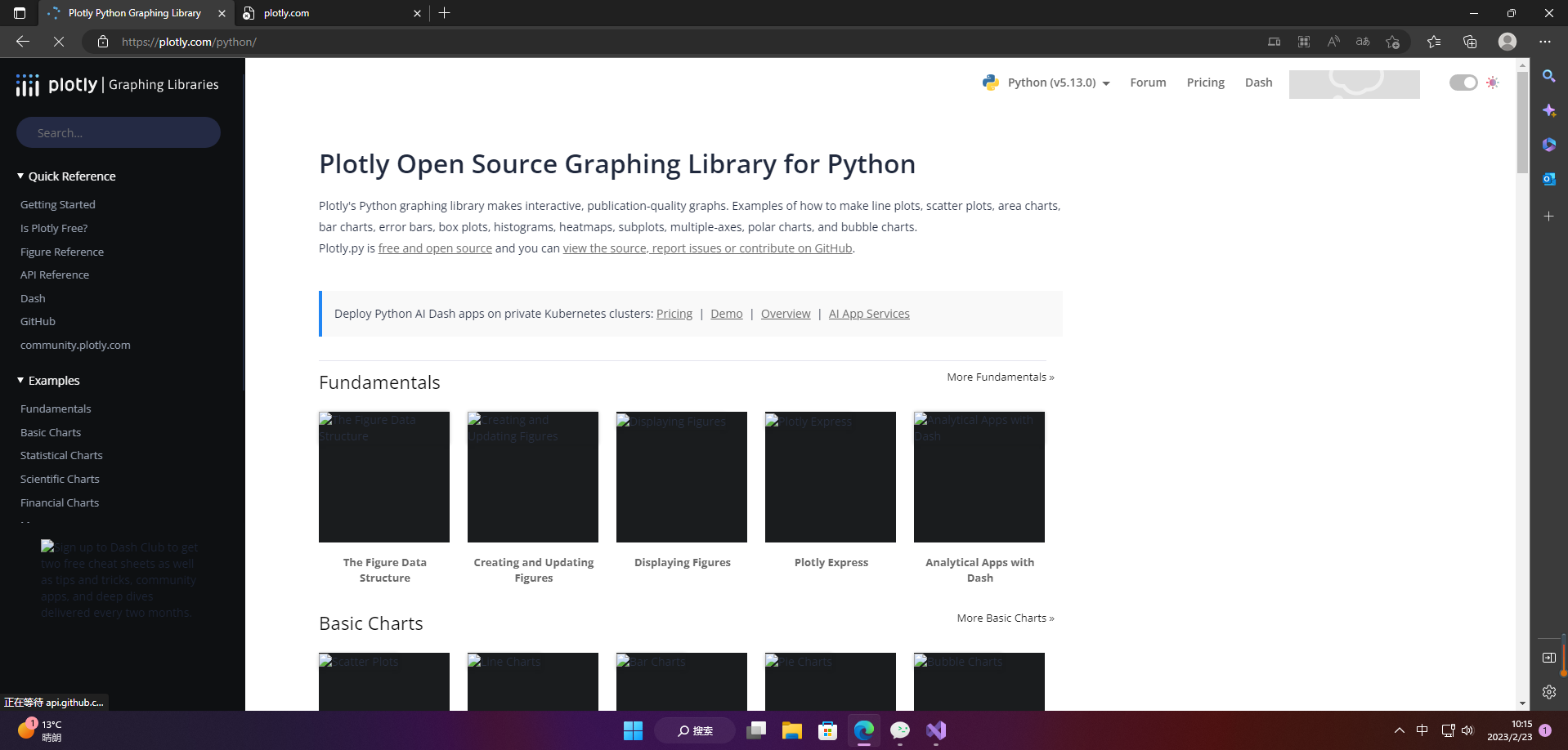The width and height of the screenshot is (1568, 750).
Task: Add this page to favorites
Action: coord(1392,42)
